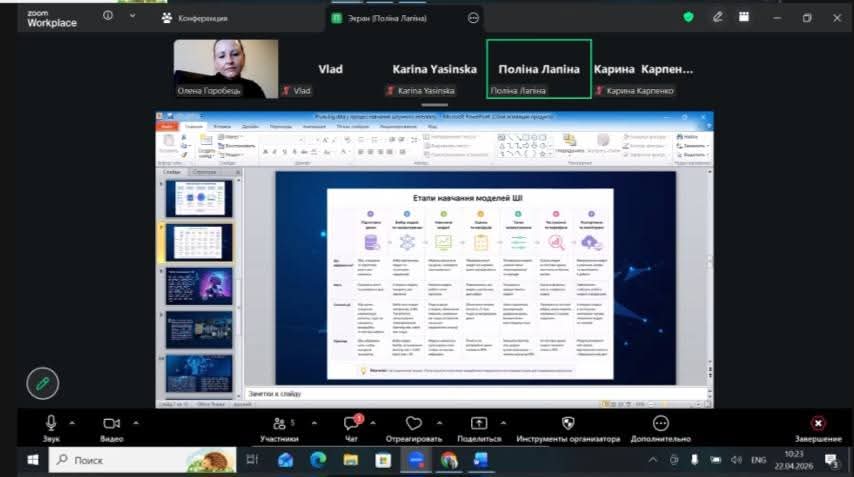Expand video options arrow next to Видео
Image resolution: width=854 pixels, height=477 pixels.
tap(135, 420)
